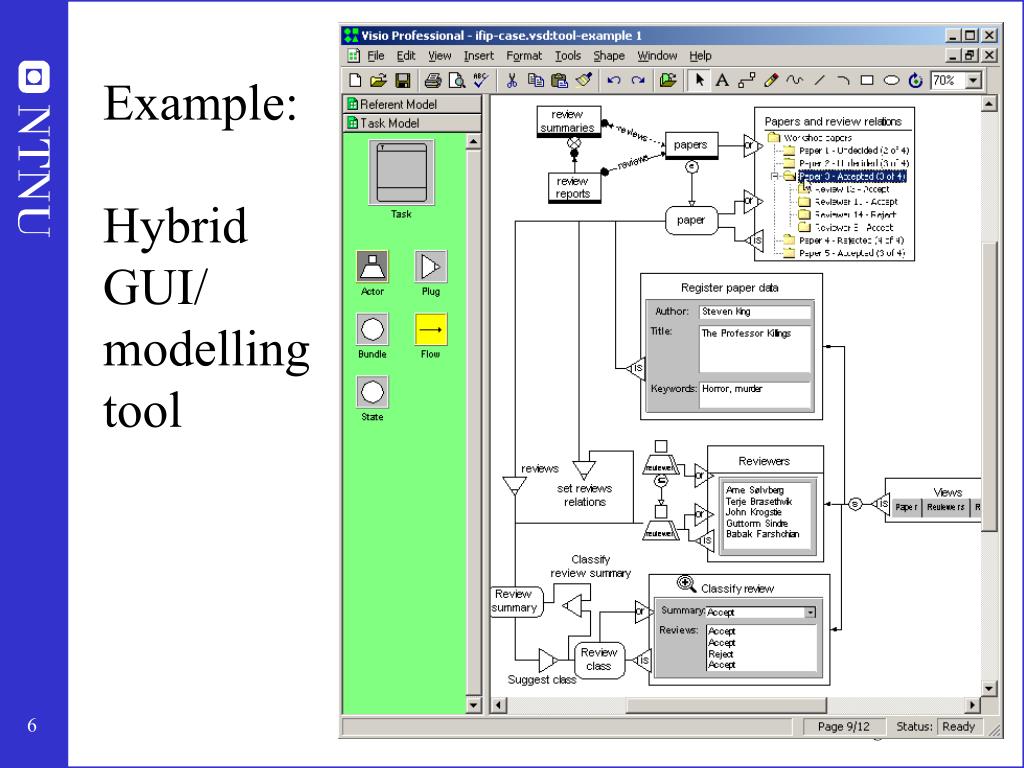Choose the Arc tool
The image size is (1024, 768).
pos(843,80)
